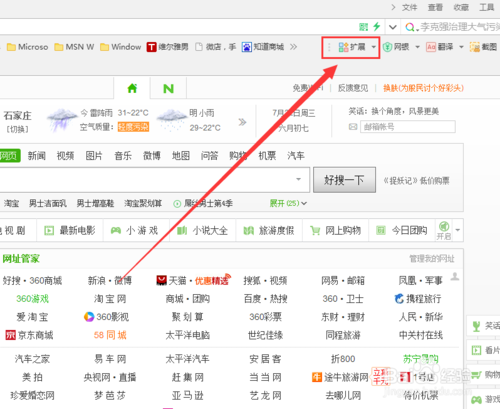Open 360游戏 link
The height and width of the screenshot is (409, 500).
click(32, 299)
